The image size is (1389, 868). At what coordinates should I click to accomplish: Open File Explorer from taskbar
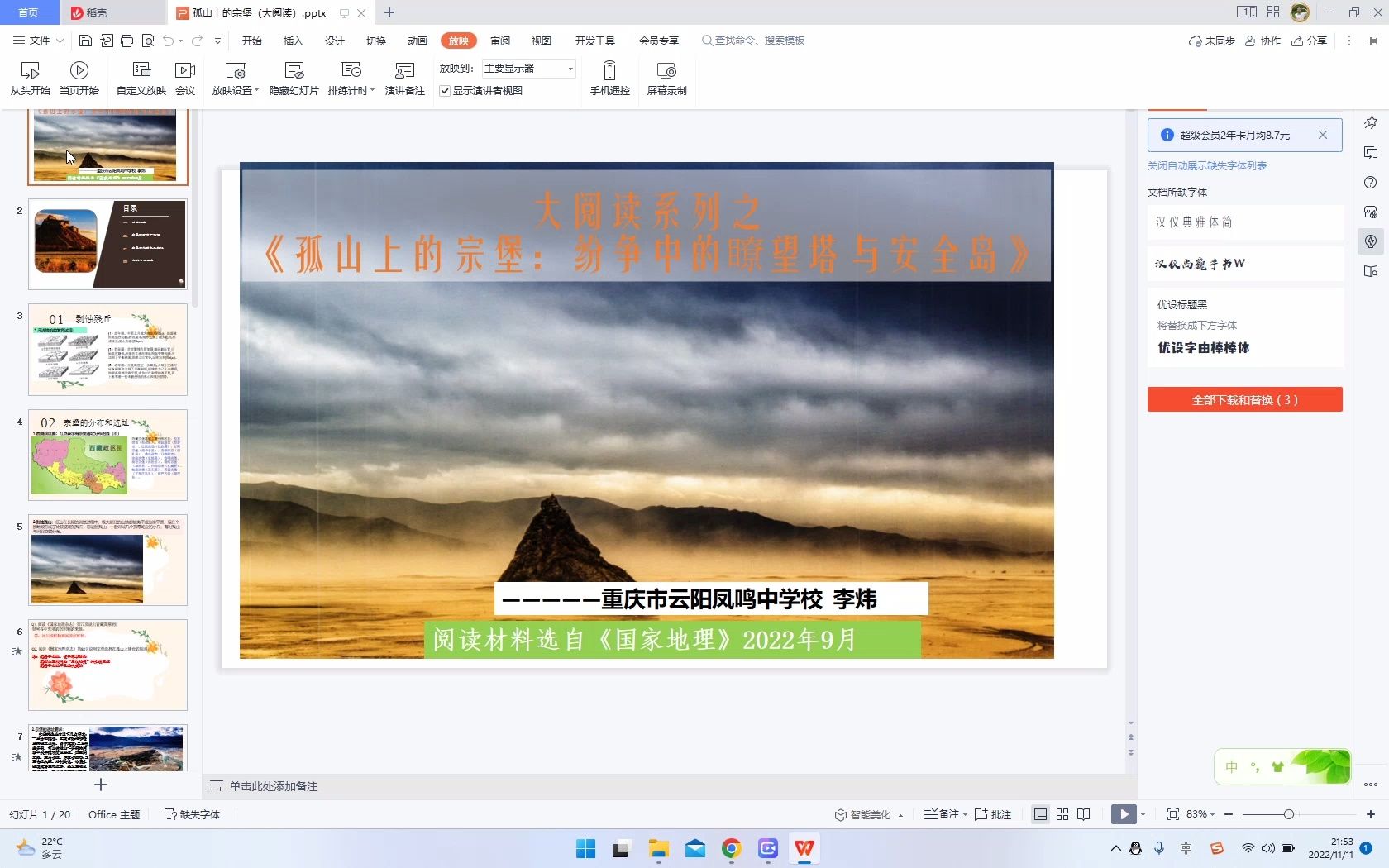[658, 848]
